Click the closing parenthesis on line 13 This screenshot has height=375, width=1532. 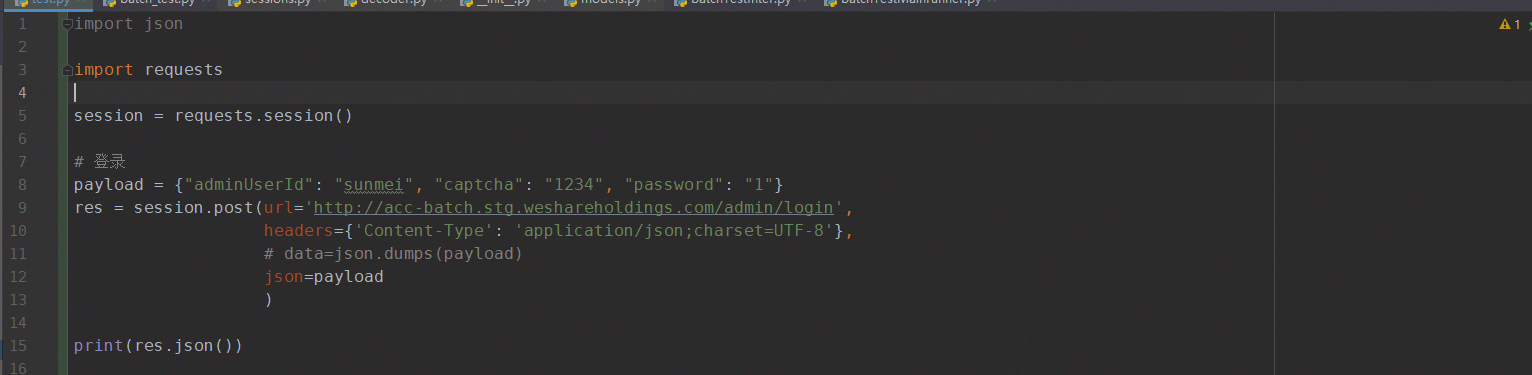point(268,300)
